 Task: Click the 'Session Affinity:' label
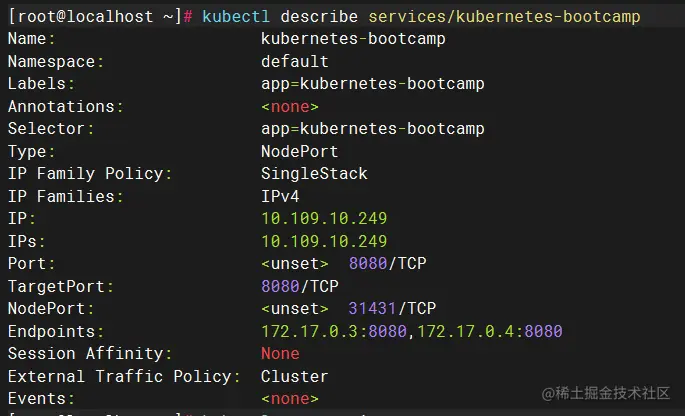point(90,353)
